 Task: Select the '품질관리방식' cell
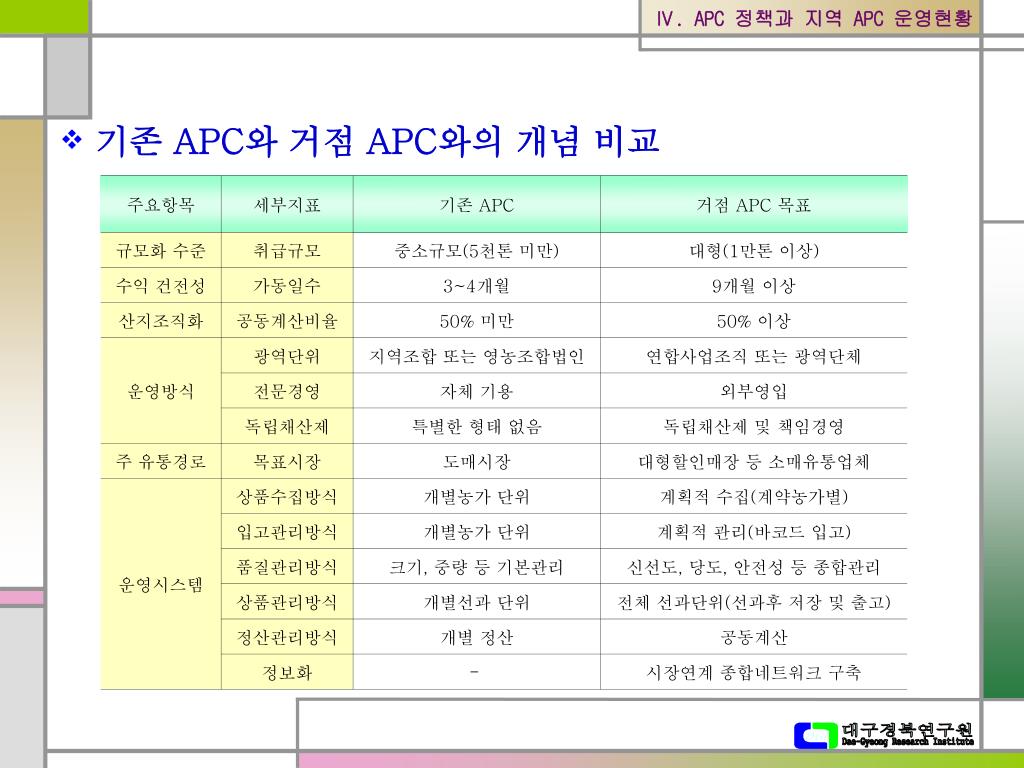287,567
